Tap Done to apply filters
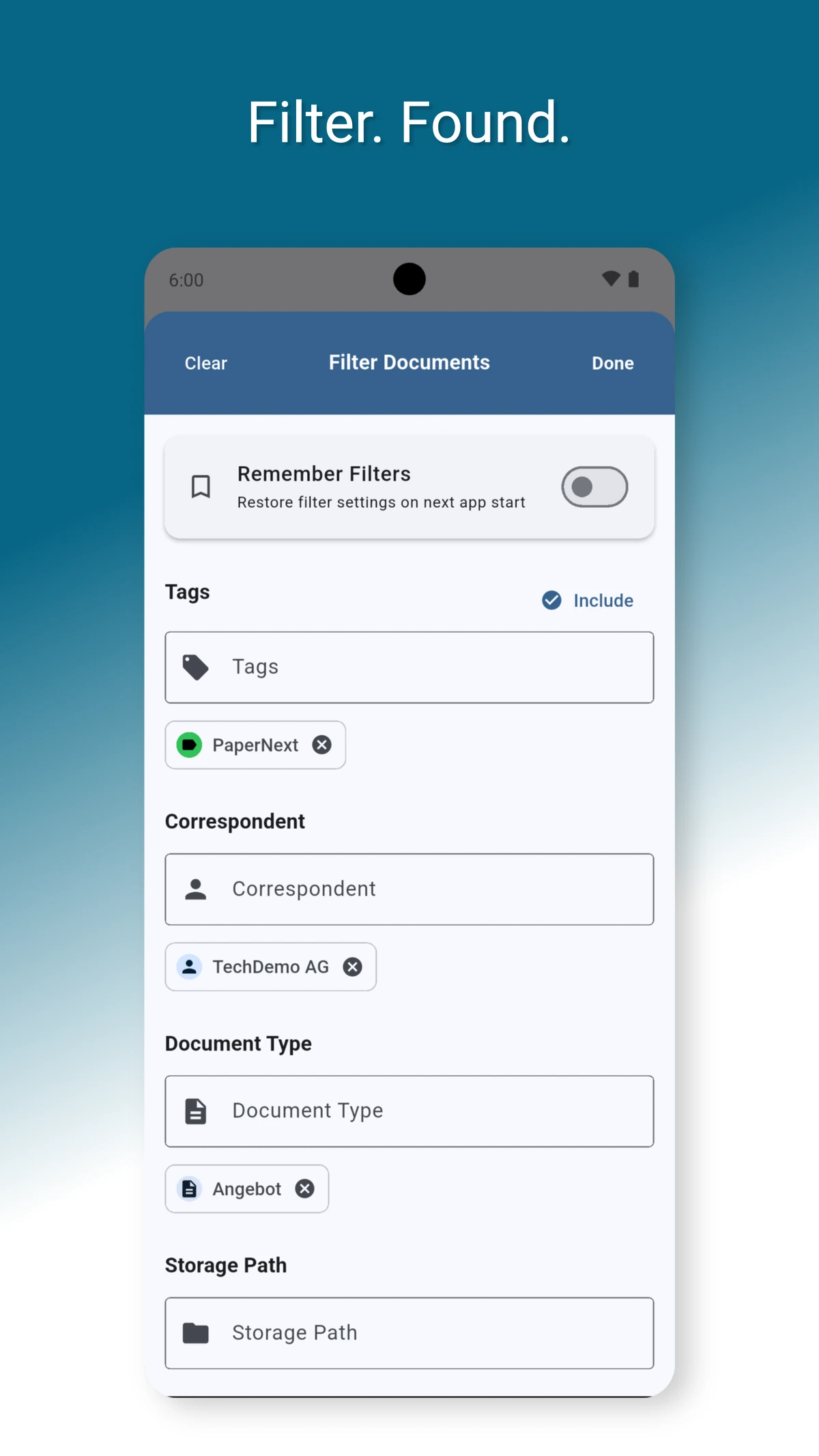 click(612, 363)
